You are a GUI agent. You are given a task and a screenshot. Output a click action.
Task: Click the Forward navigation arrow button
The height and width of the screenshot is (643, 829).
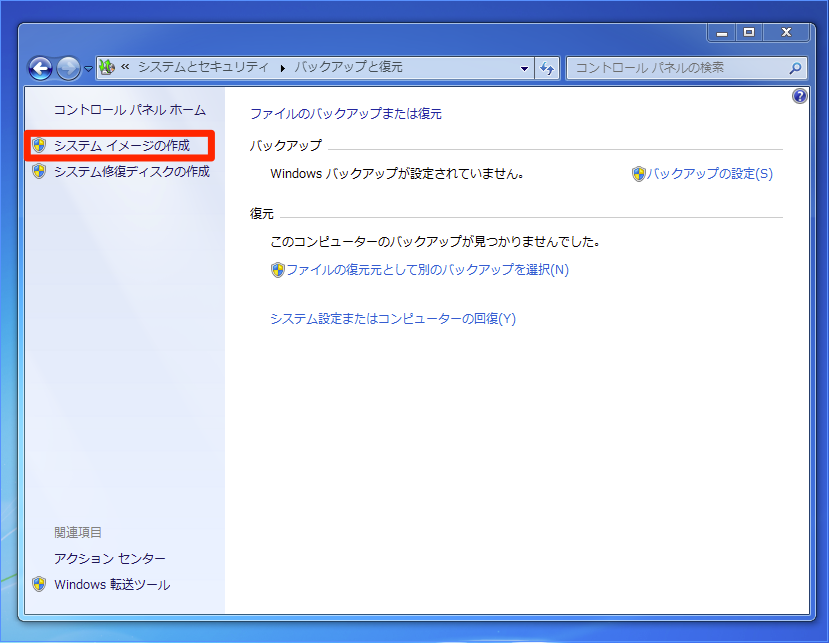click(68, 68)
